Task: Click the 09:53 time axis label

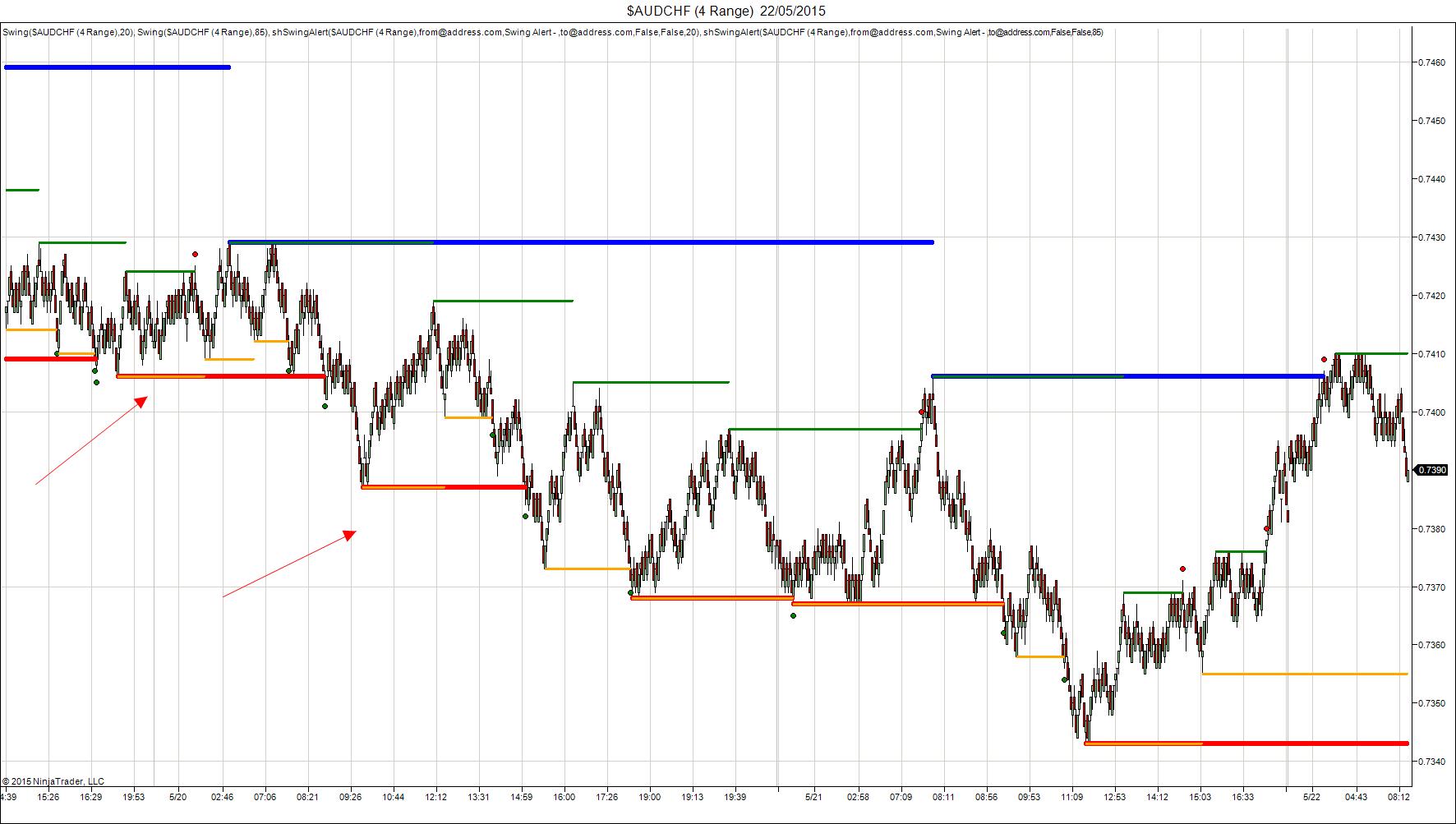Action: pos(1029,797)
